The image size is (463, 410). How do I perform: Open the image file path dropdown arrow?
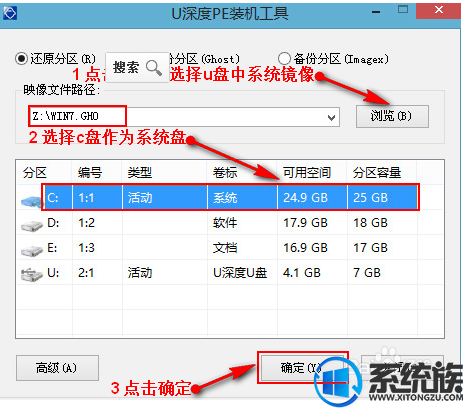pos(331,117)
